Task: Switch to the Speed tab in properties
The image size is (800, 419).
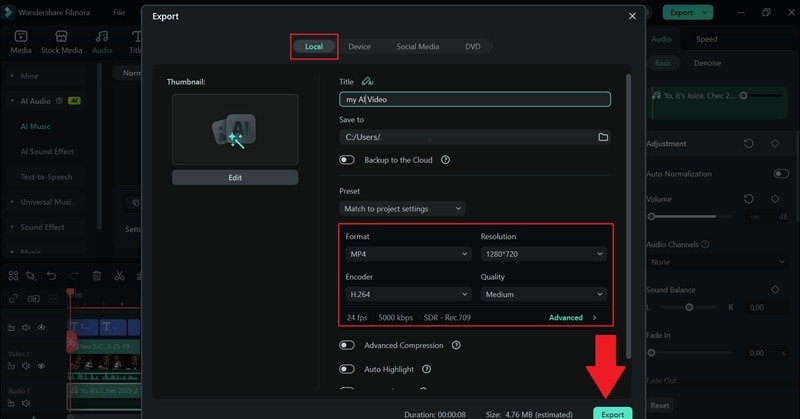Action: tap(707, 39)
